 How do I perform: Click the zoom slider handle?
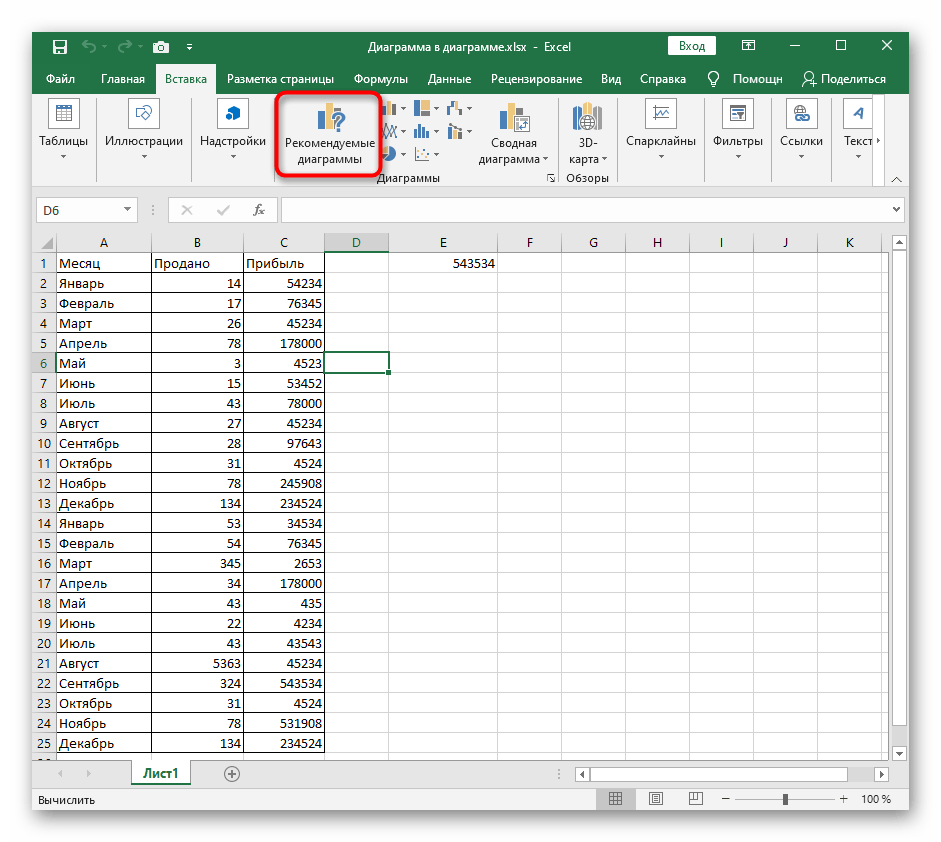(x=785, y=799)
